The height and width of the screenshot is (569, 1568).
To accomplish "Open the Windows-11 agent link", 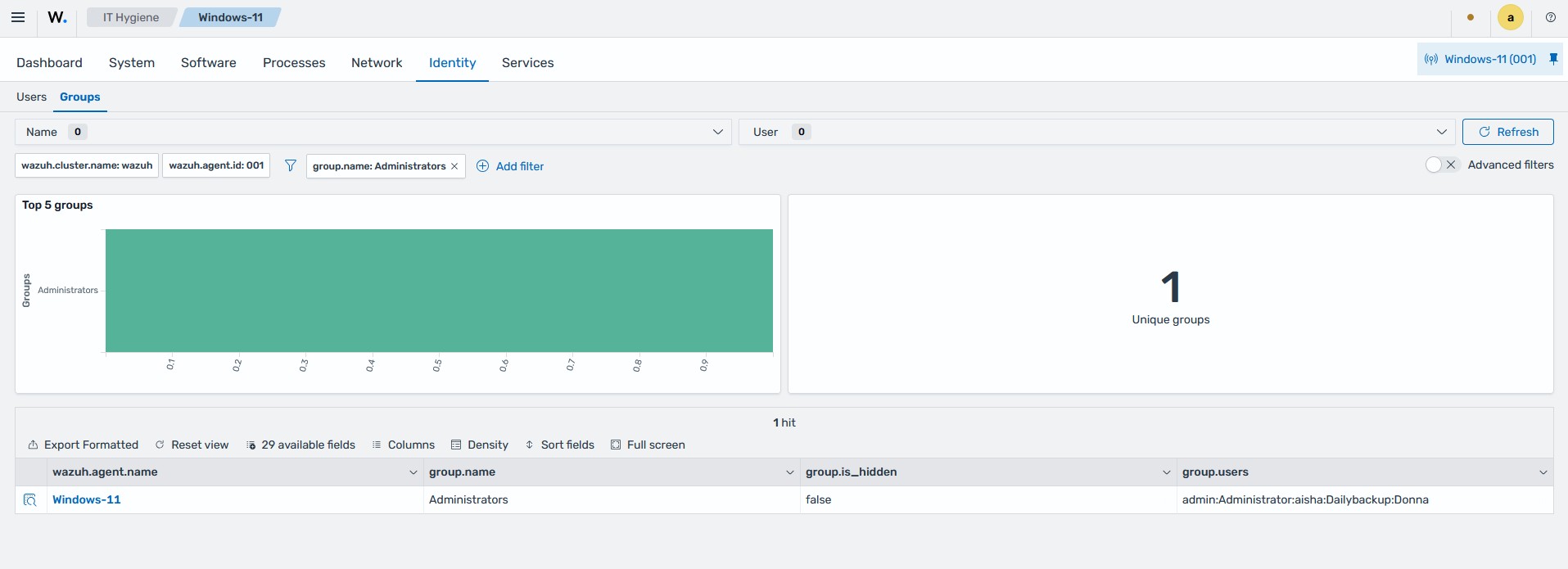I will pos(86,499).
